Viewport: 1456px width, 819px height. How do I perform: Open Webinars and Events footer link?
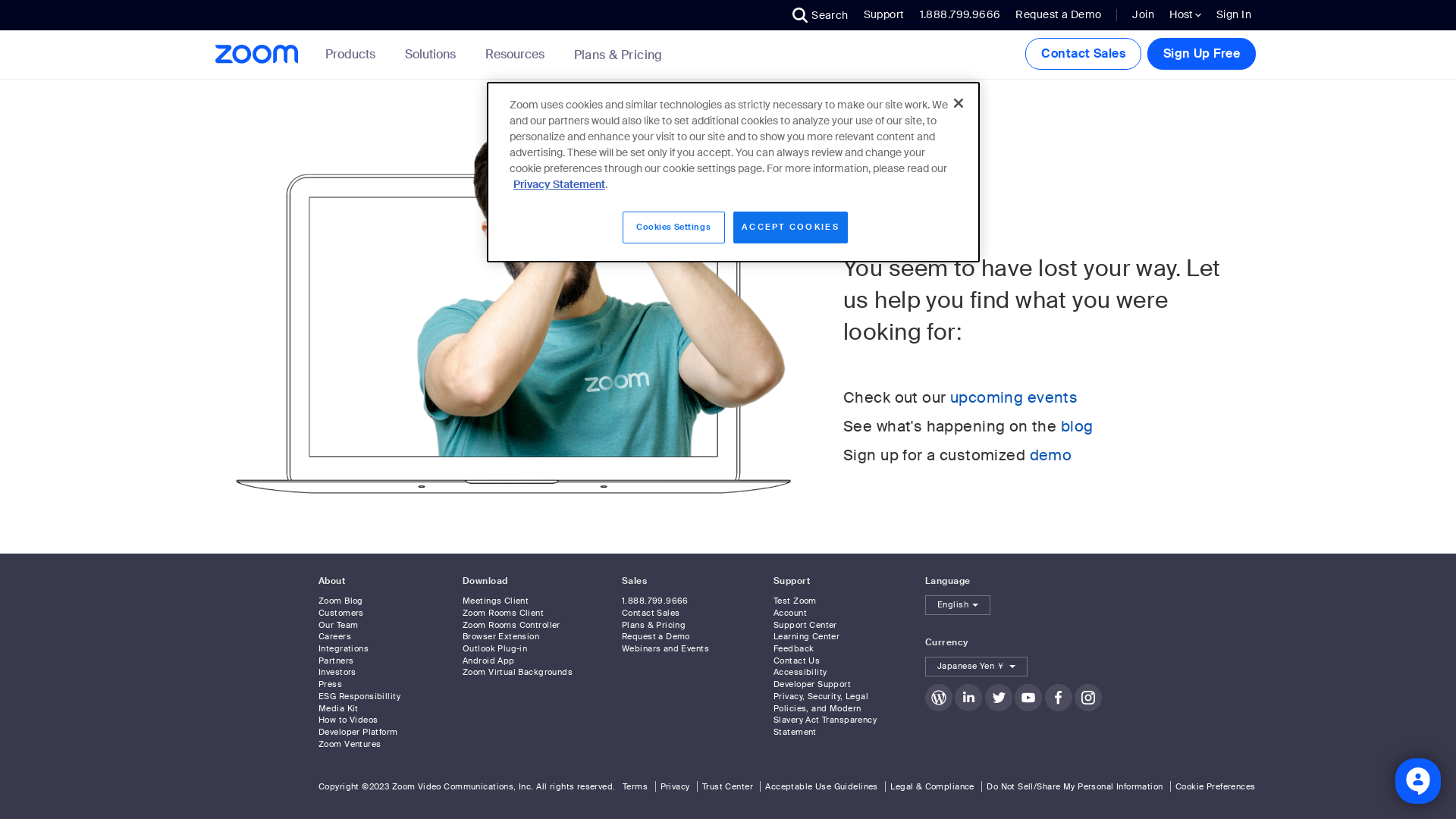(x=665, y=649)
